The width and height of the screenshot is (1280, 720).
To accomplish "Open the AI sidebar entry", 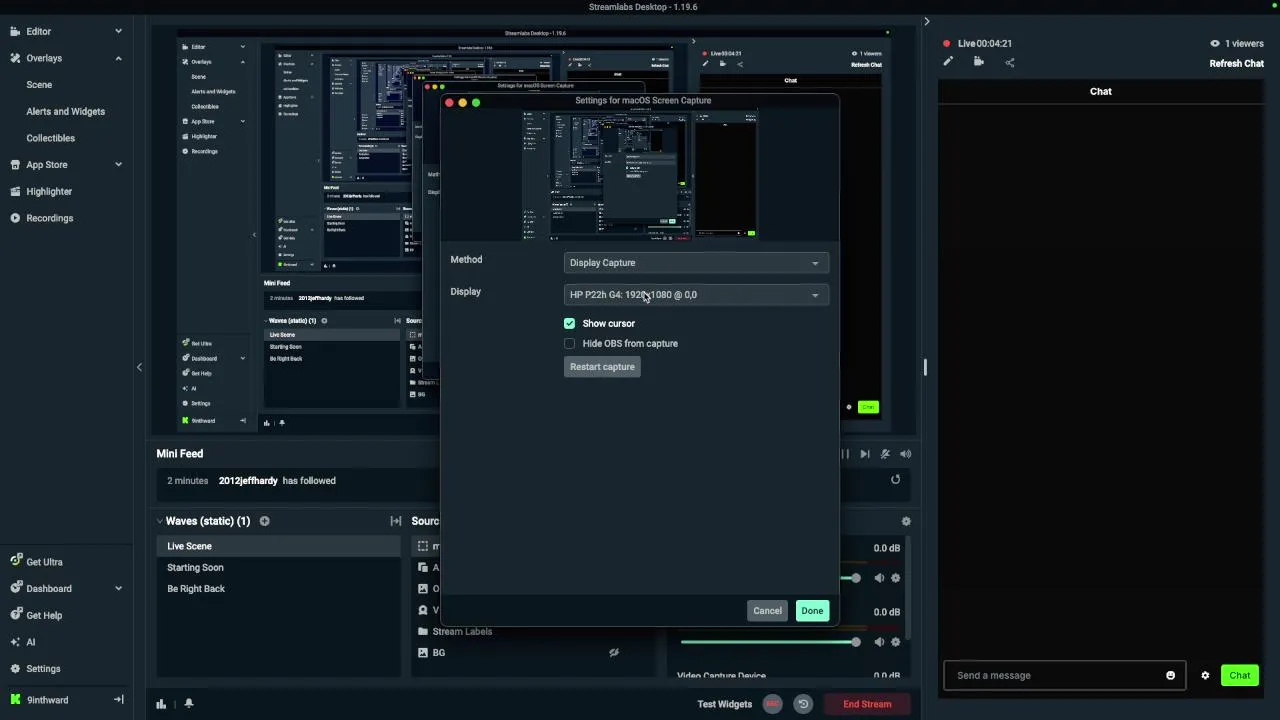I will click(30, 642).
